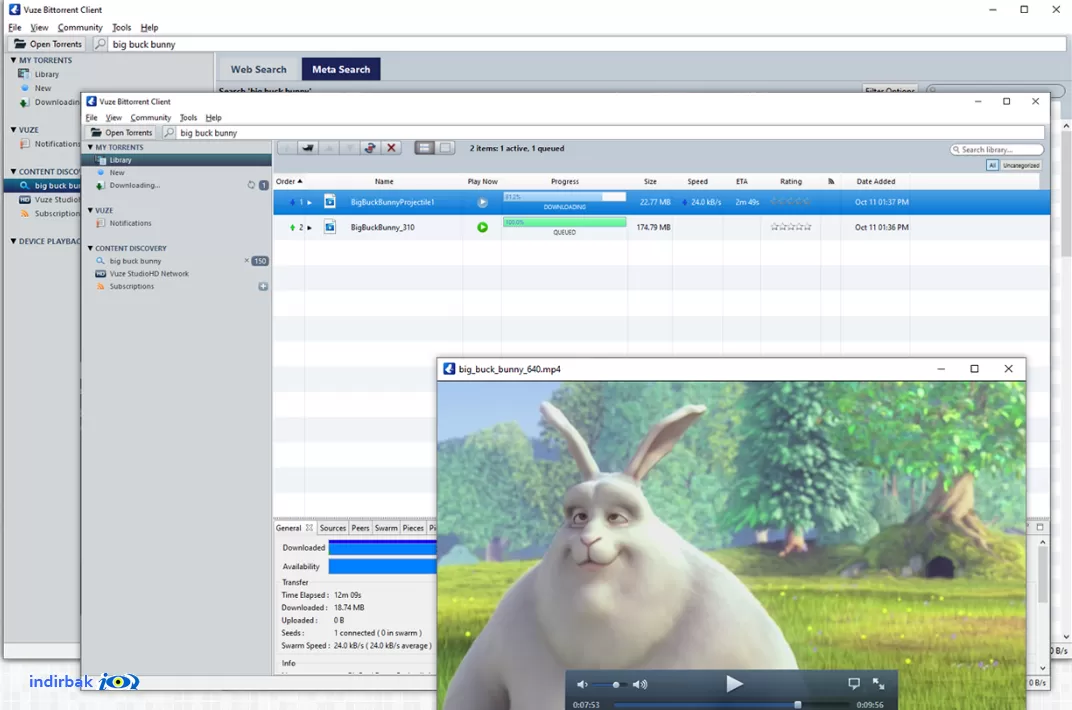Screen dimensions: 1072x710
Task: Open the Tools menu in the front window
Action: pos(188,118)
